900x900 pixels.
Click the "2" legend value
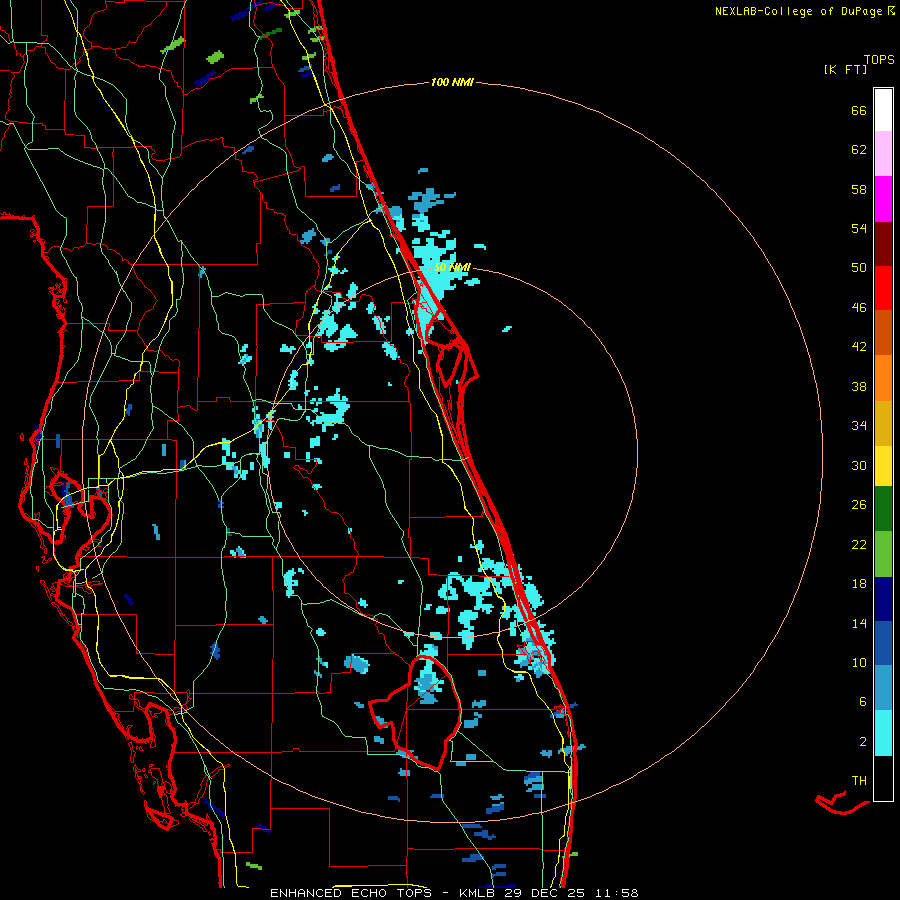coord(863,742)
